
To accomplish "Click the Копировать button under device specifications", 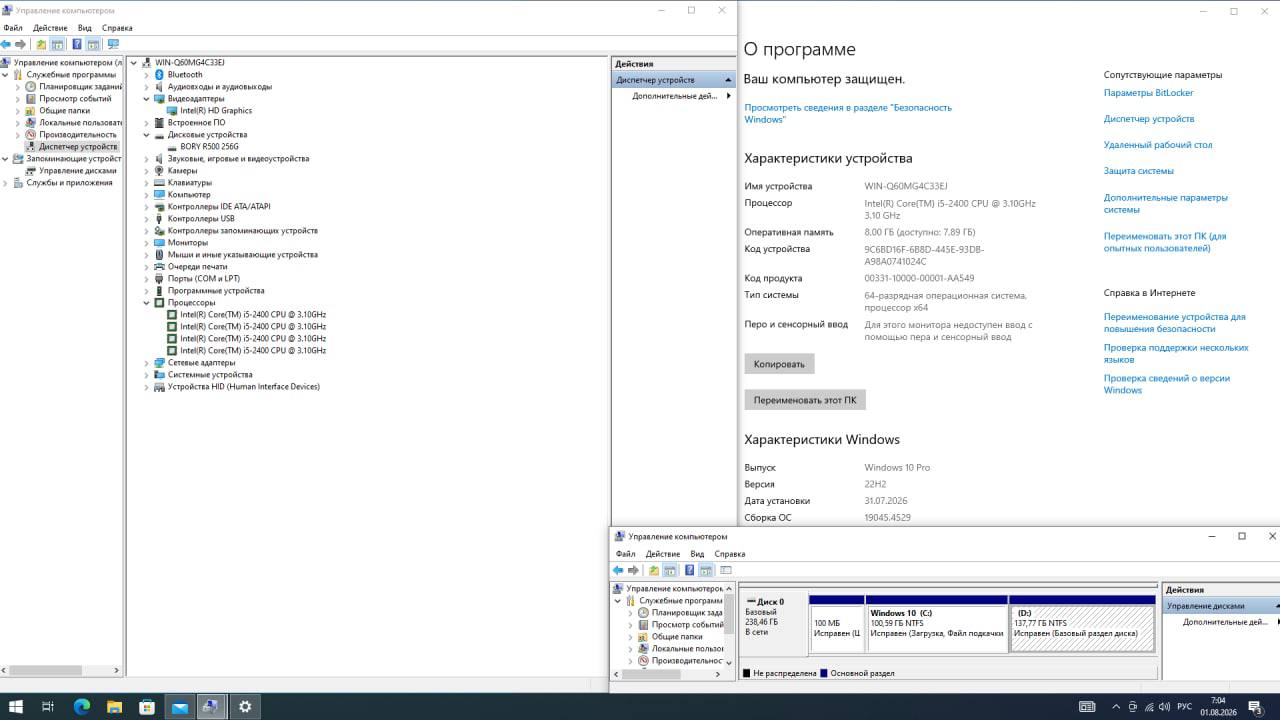I will pos(779,364).
